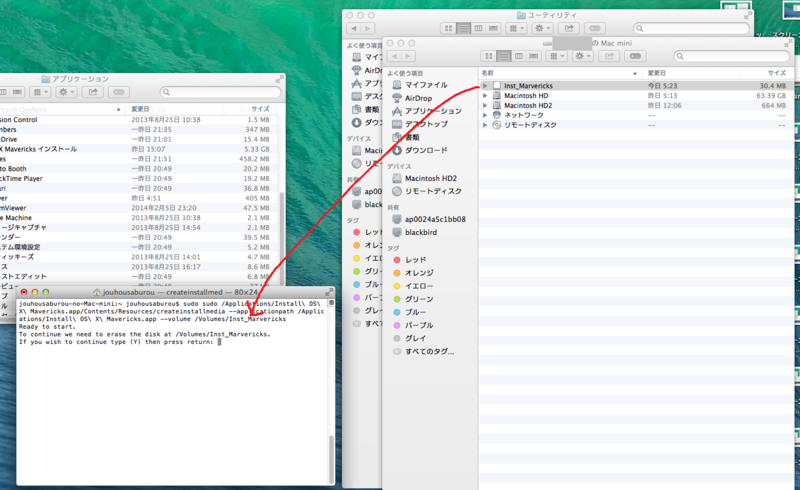Expand the ネットワーク row
Screen dimensions: 800x490
(x=485, y=115)
